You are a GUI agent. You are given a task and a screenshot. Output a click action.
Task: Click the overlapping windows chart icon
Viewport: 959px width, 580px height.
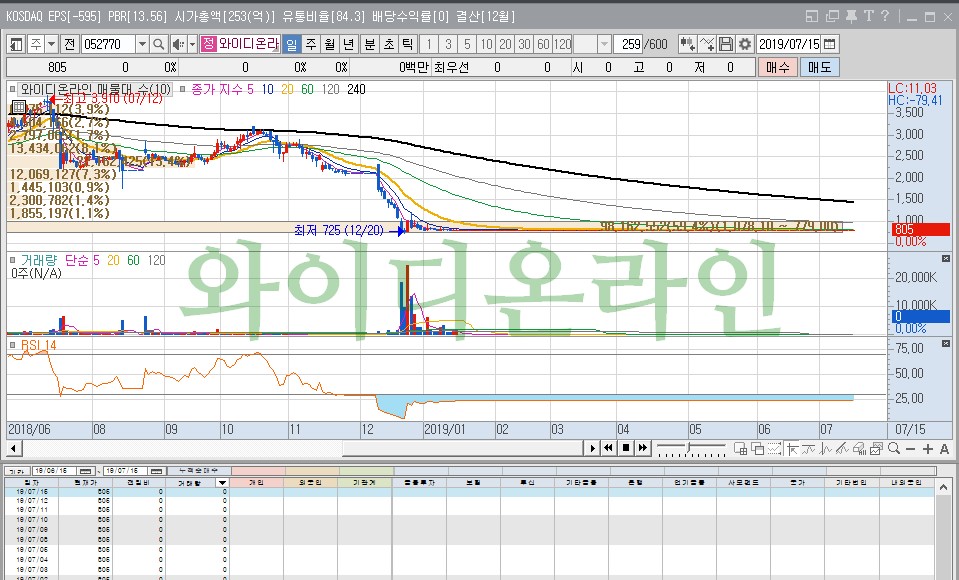click(757, 448)
